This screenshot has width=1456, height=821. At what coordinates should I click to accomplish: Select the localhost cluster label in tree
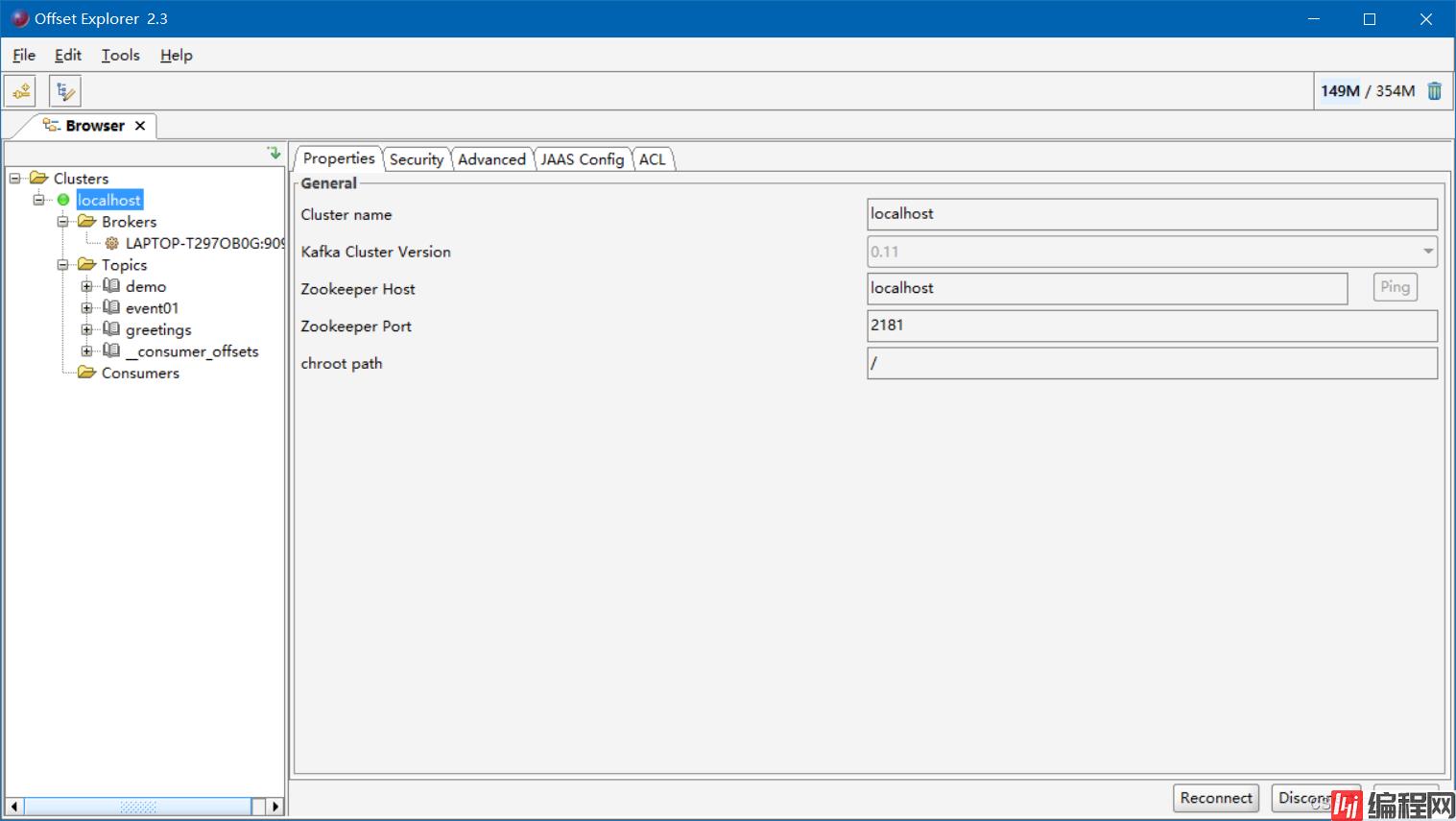(109, 200)
